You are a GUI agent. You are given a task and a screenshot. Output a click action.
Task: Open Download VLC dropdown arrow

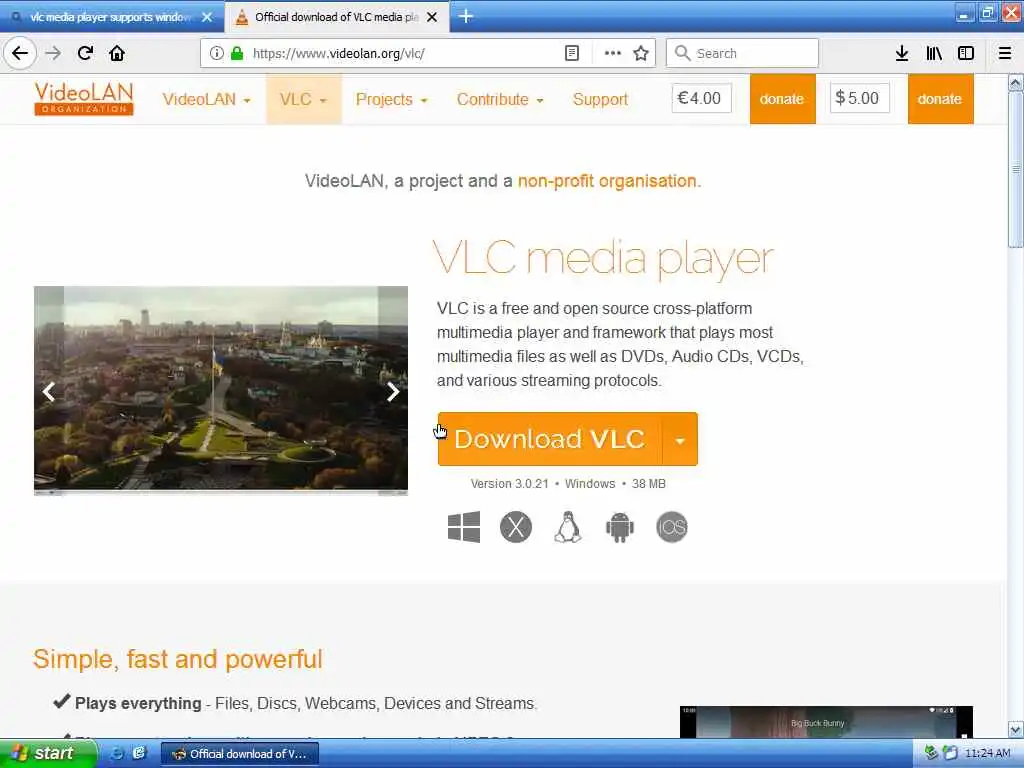click(x=680, y=439)
